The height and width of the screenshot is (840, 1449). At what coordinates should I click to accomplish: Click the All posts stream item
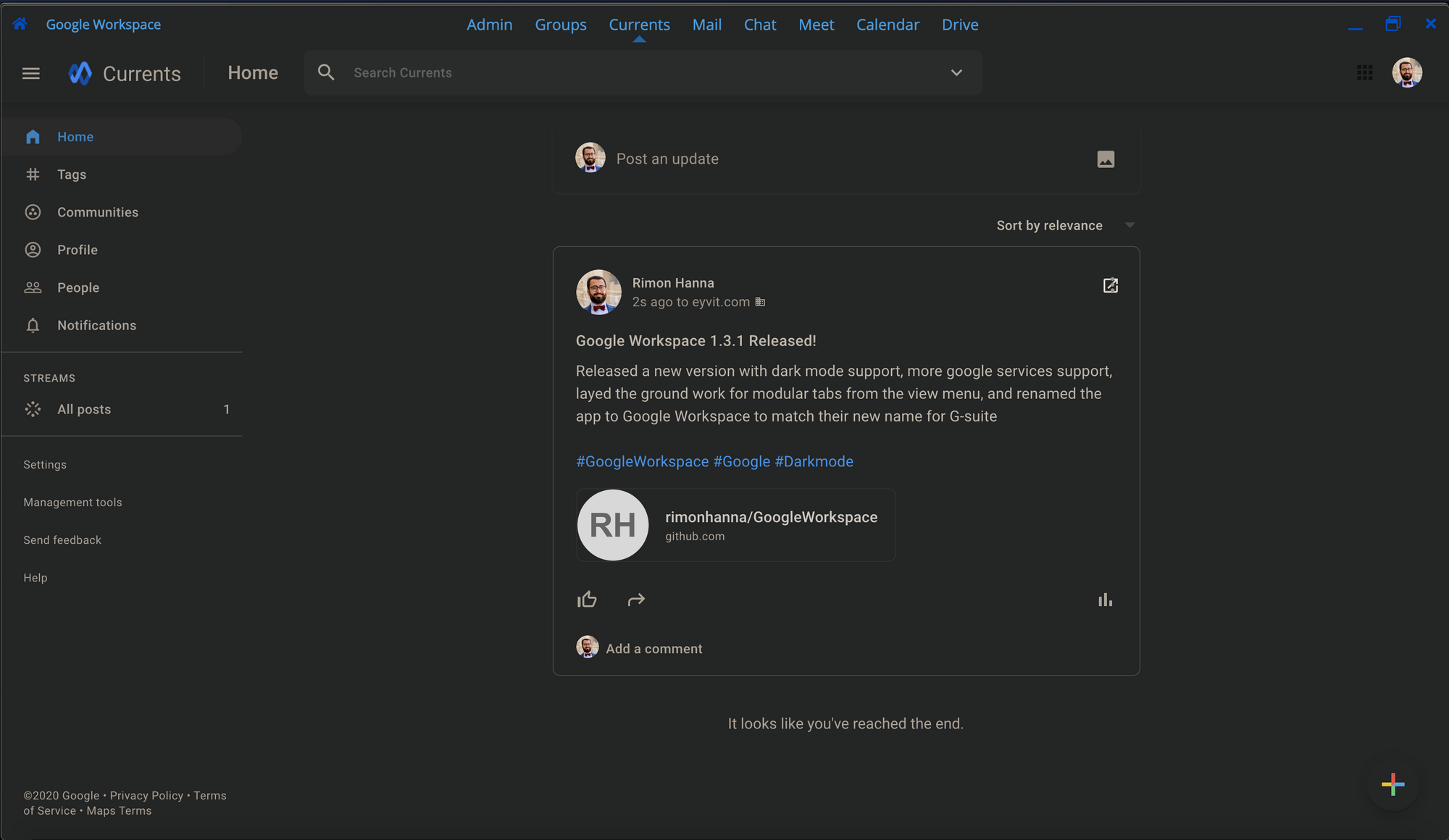click(84, 409)
